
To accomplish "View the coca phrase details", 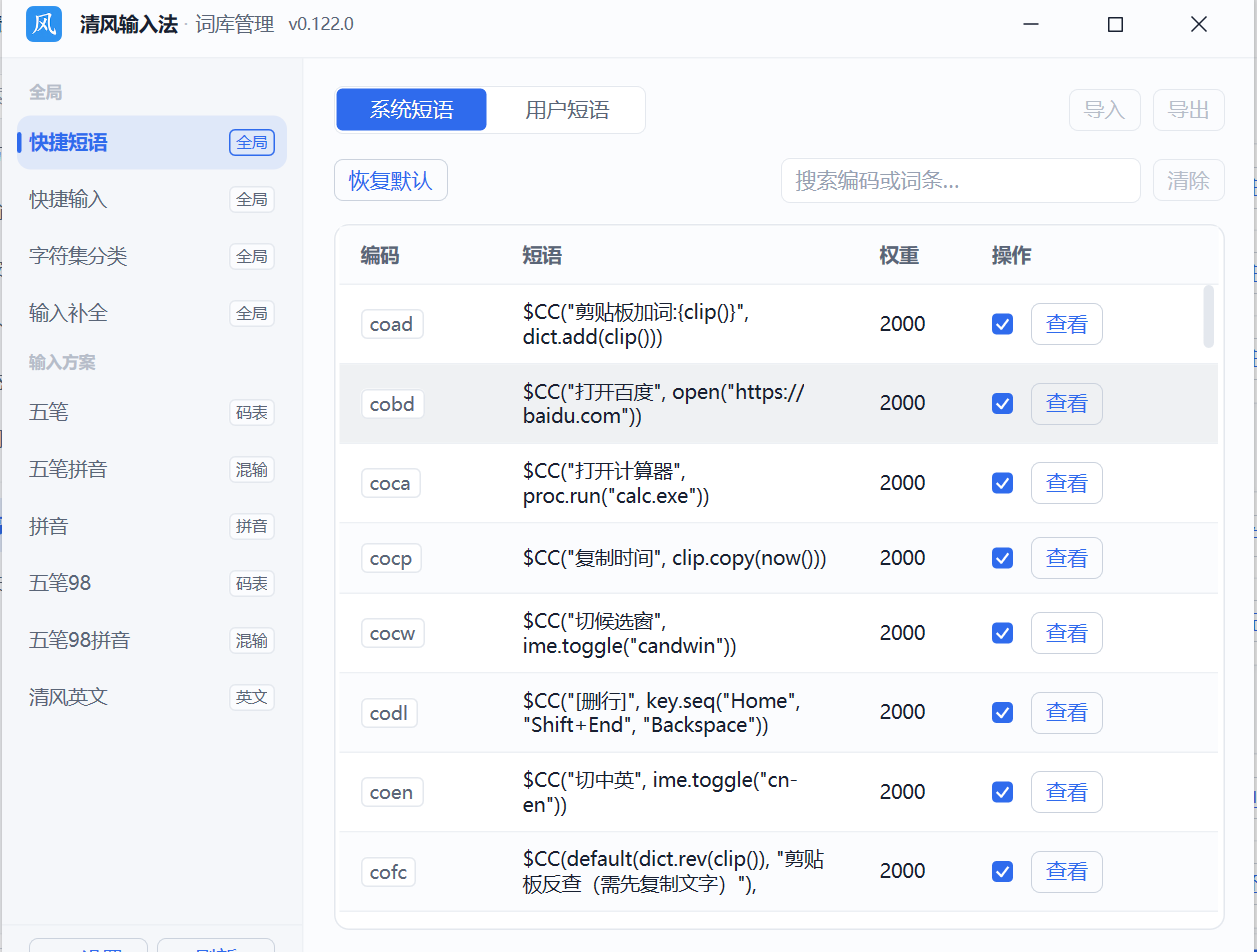I will (x=1067, y=483).
